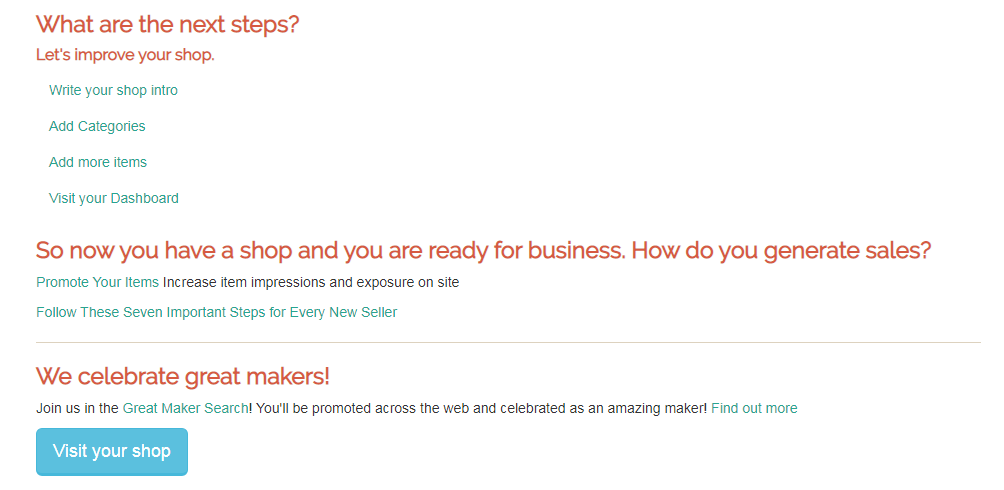This screenshot has height=490, width=1004.
Task: Click the Add Categories link
Action: point(97,126)
